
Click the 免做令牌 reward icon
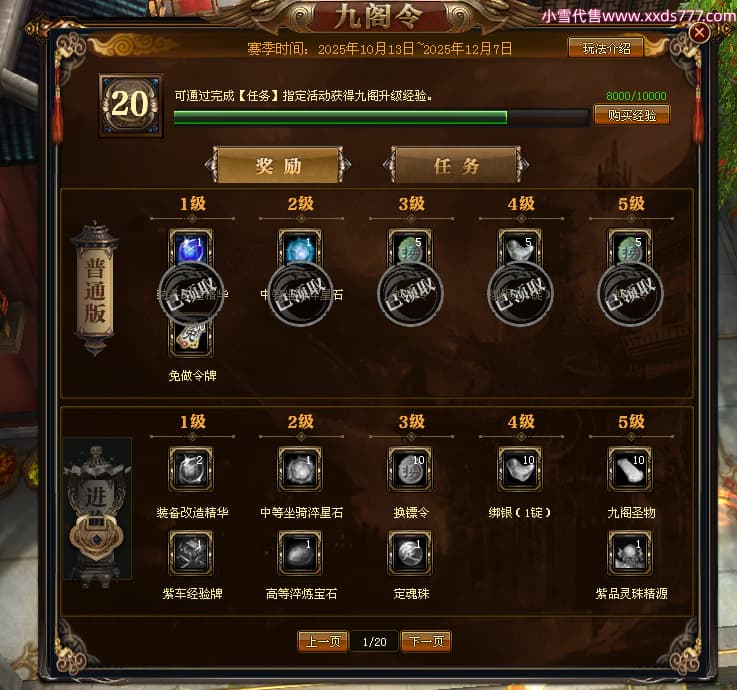click(191, 339)
